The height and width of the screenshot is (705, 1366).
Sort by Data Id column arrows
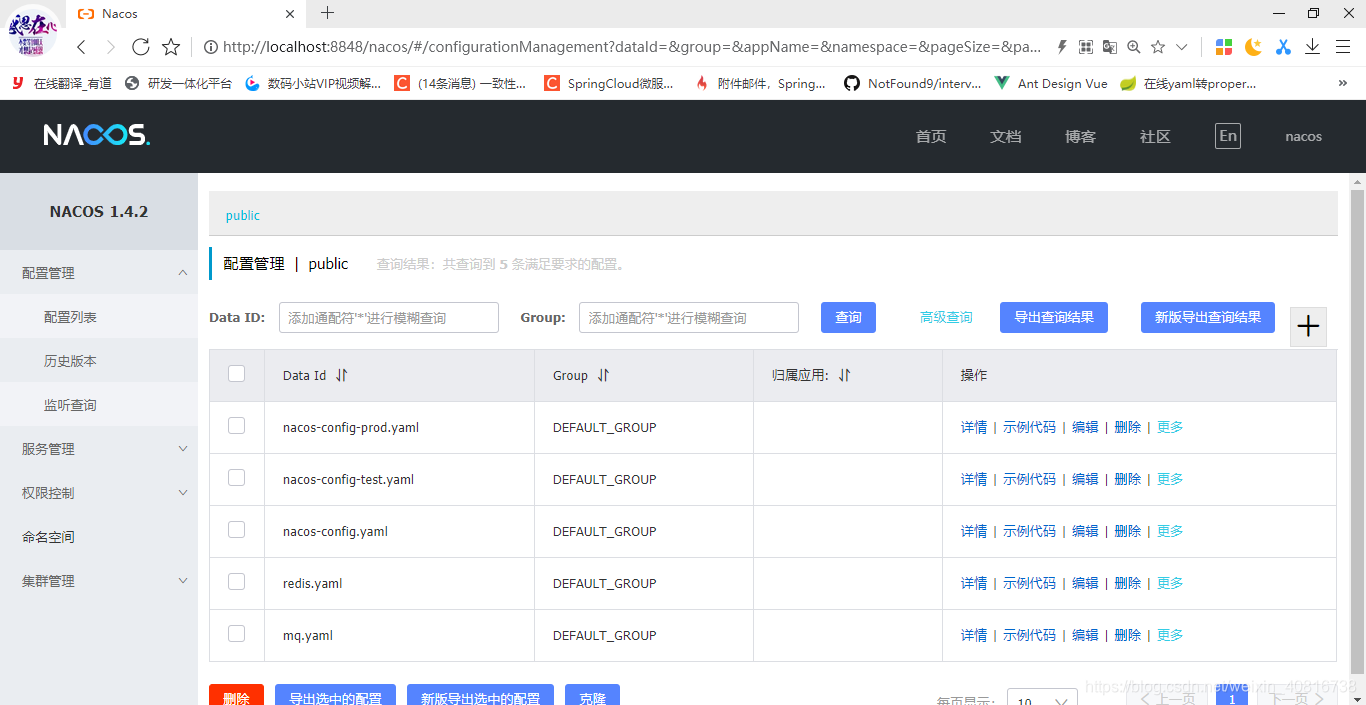pyautogui.click(x=342, y=376)
